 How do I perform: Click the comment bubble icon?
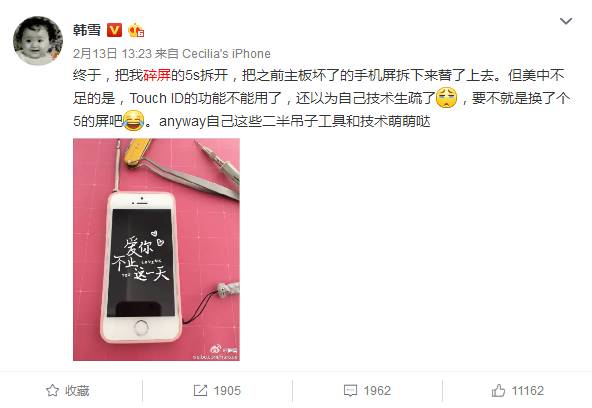[x=350, y=391]
